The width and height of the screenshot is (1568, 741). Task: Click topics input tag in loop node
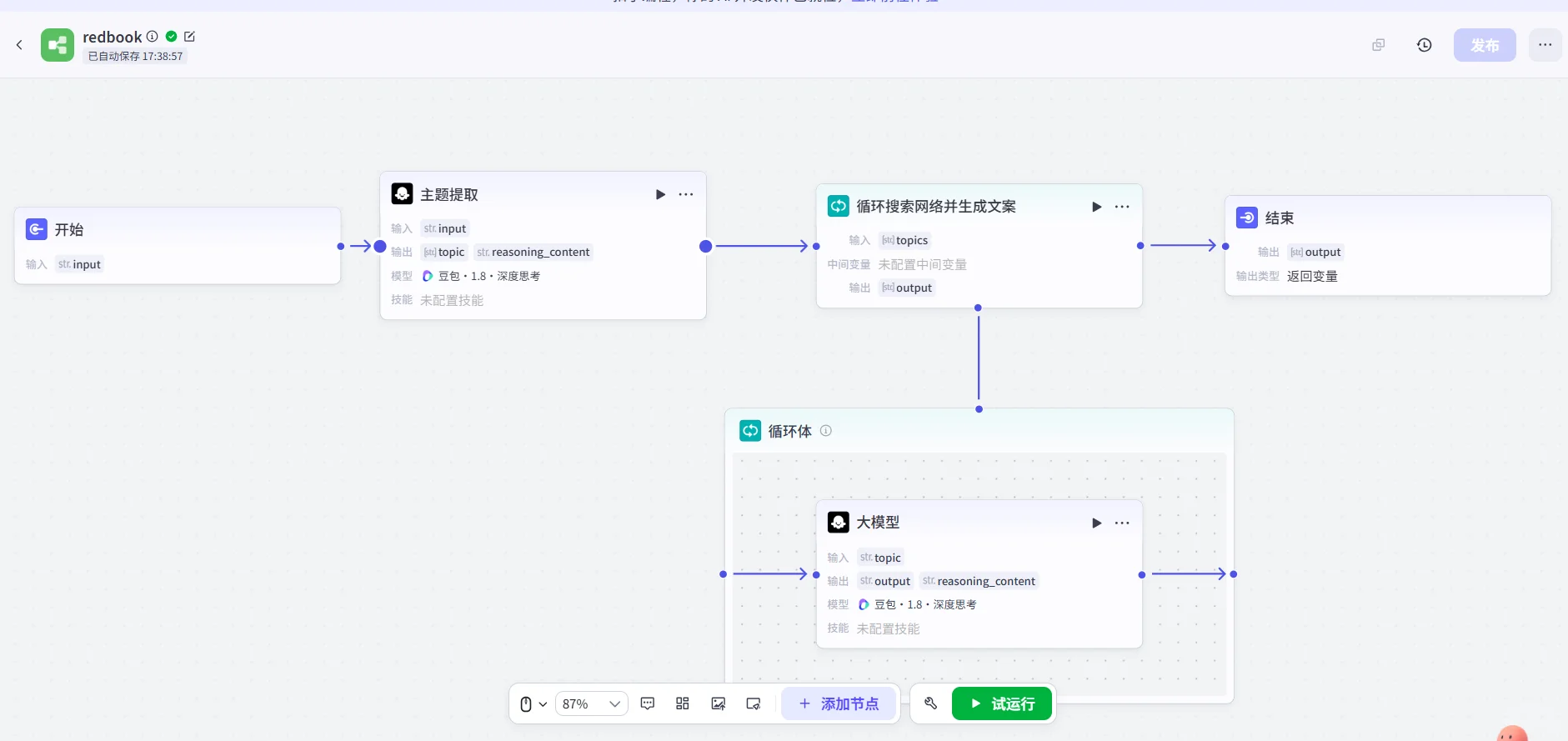click(x=905, y=240)
